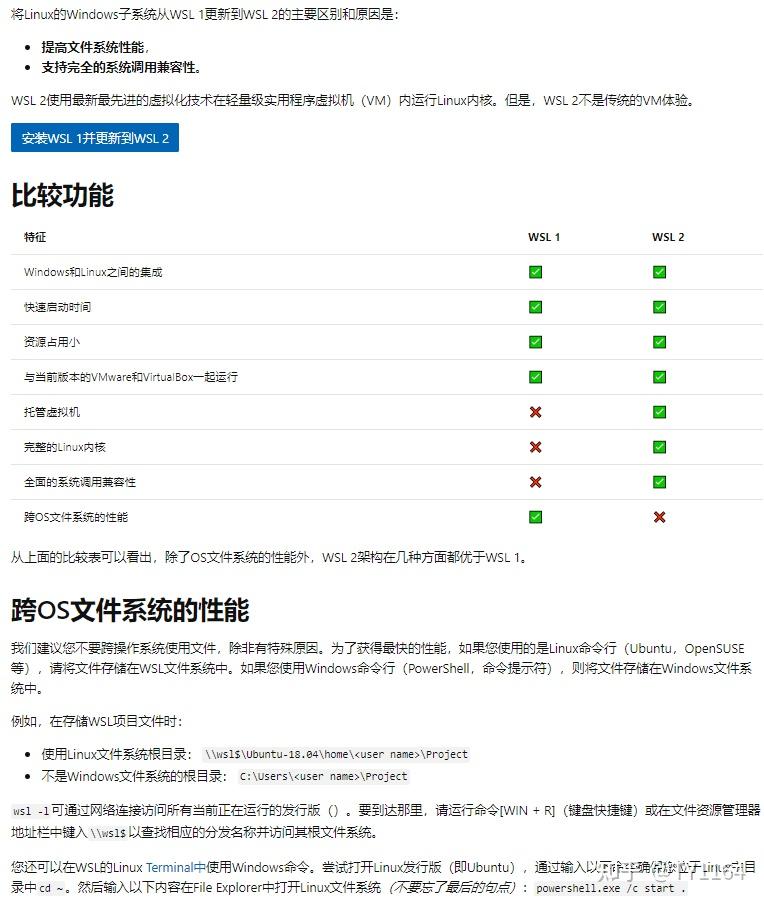Click the 不是Windows文件系统的根目录 bullet text
The width and height of the screenshot is (764, 903).
(x=134, y=776)
